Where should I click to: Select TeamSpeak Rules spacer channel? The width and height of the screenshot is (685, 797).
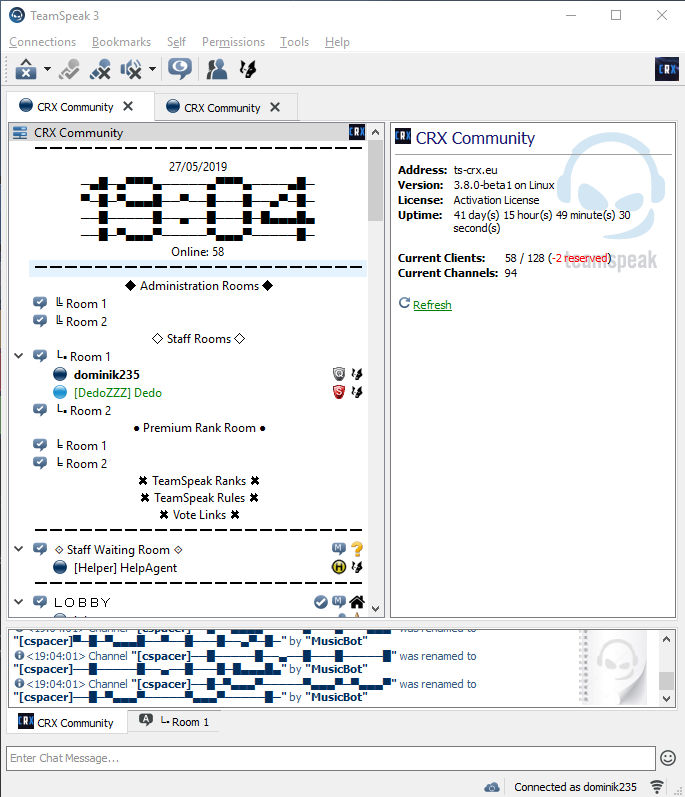click(199, 498)
